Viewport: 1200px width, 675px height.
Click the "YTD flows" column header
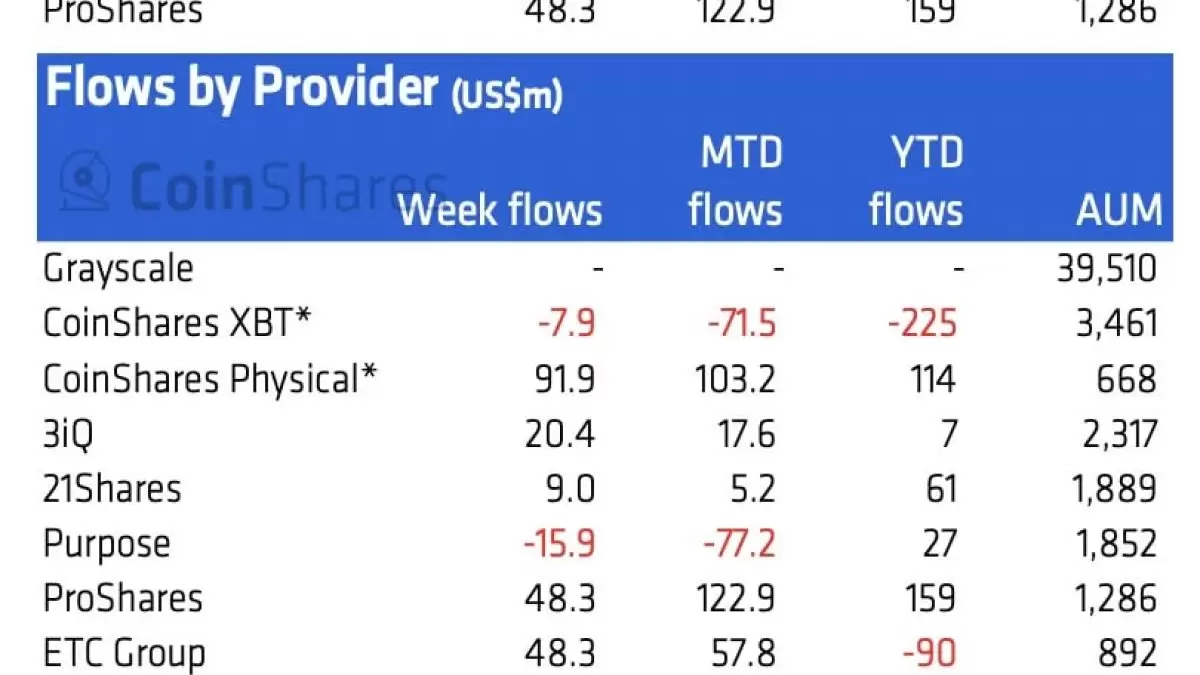915,182
